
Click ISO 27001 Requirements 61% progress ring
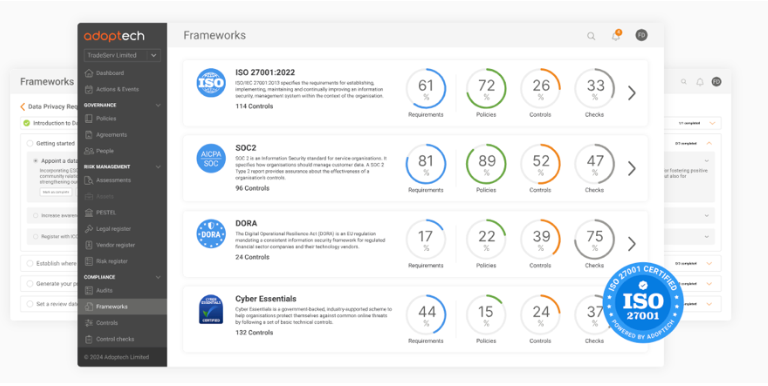click(426, 89)
